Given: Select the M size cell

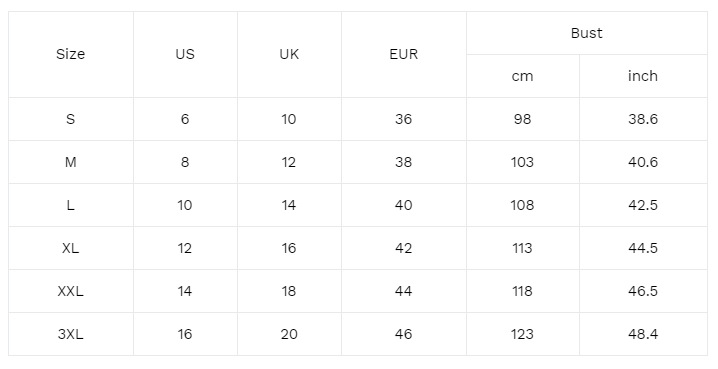Looking at the screenshot, I should (71, 162).
